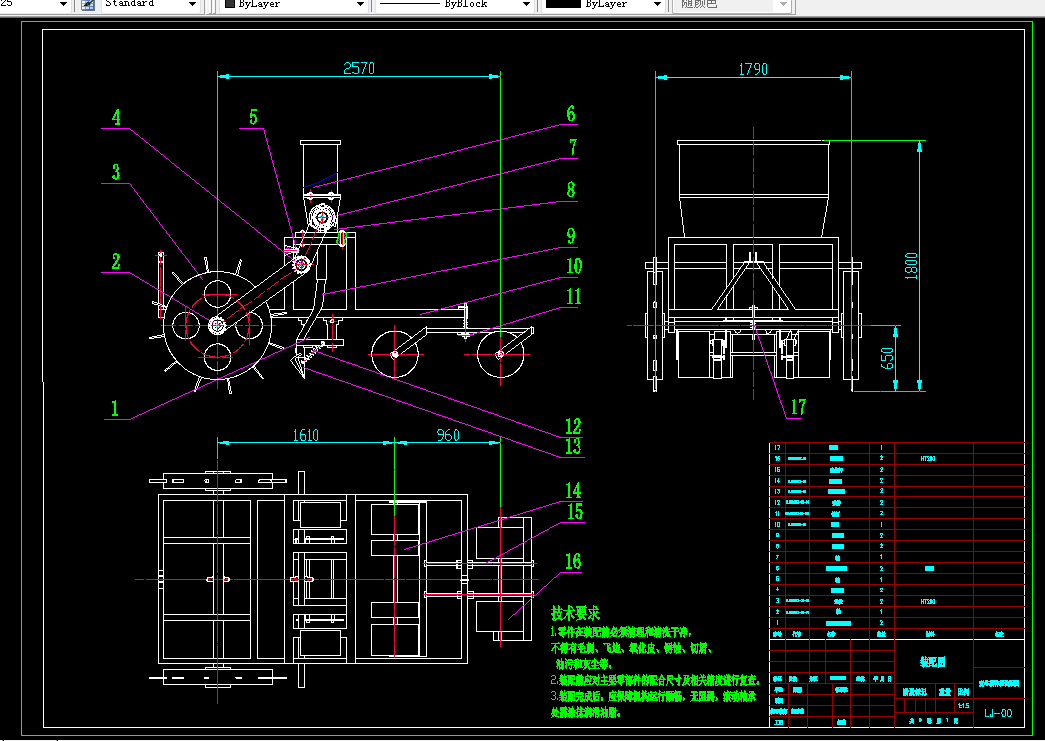Click the black lineweight preview swatch
1045x741 pixels.
point(563,4)
